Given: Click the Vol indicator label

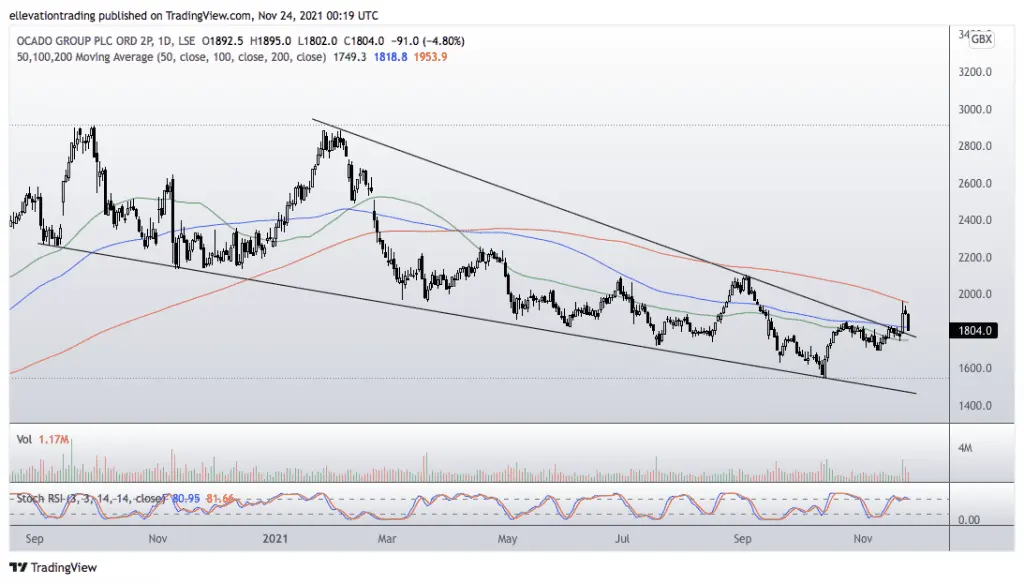Looking at the screenshot, I should [24, 440].
